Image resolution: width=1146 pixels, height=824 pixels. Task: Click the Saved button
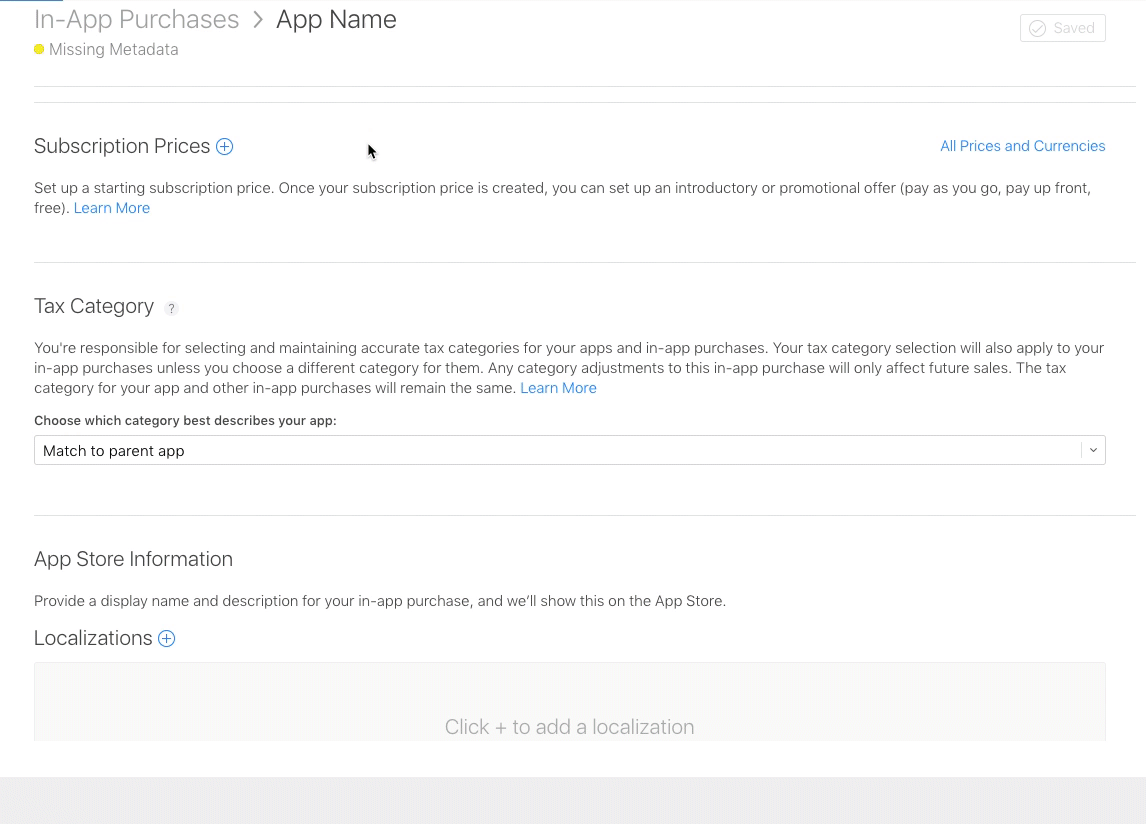tap(1063, 29)
